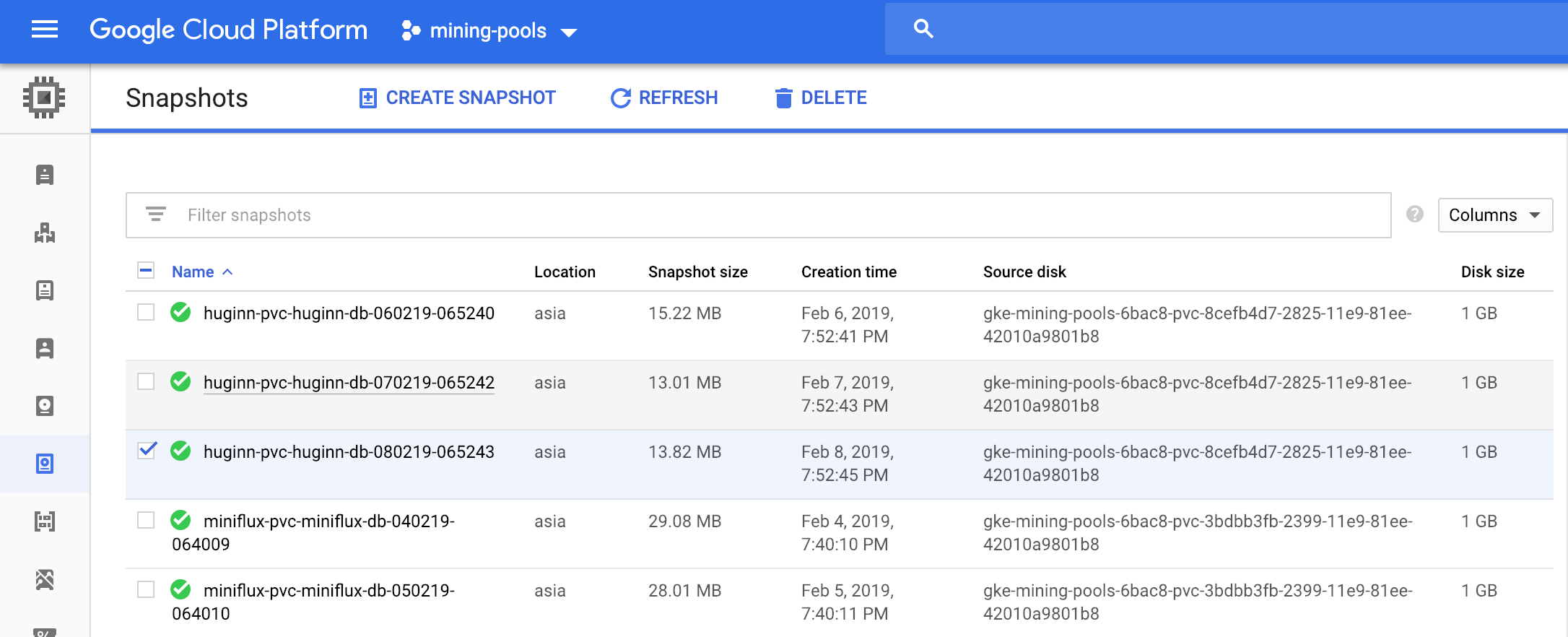Click the search magnifier icon
Viewport: 1568px width, 637px height.
coord(923,29)
